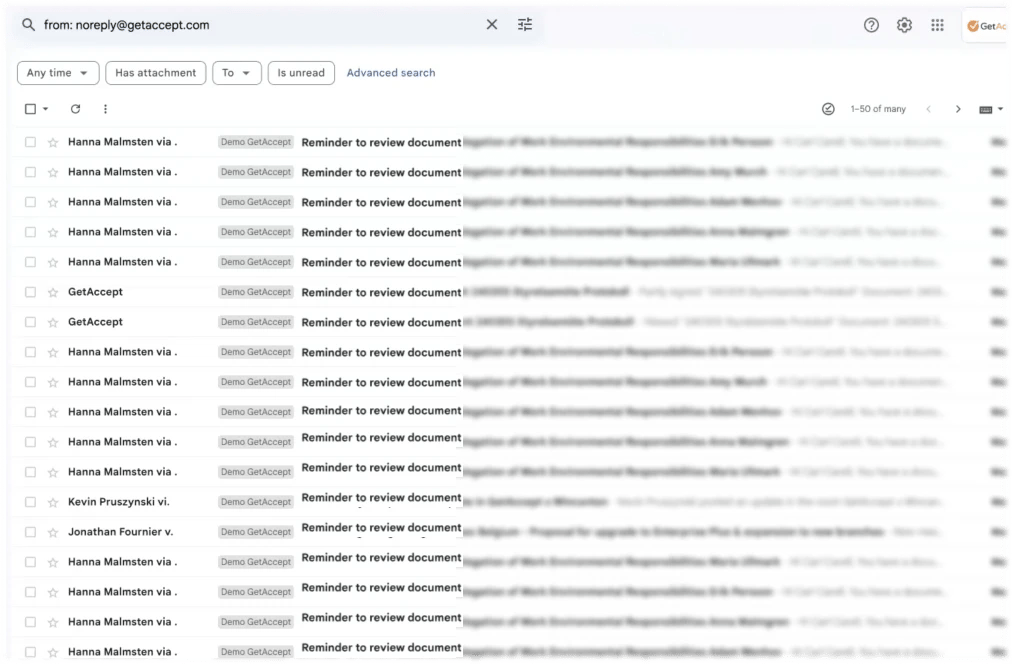Click Demo GetAccept label on Jonathan's email
This screenshot has height=664, width=1012.
tap(256, 532)
